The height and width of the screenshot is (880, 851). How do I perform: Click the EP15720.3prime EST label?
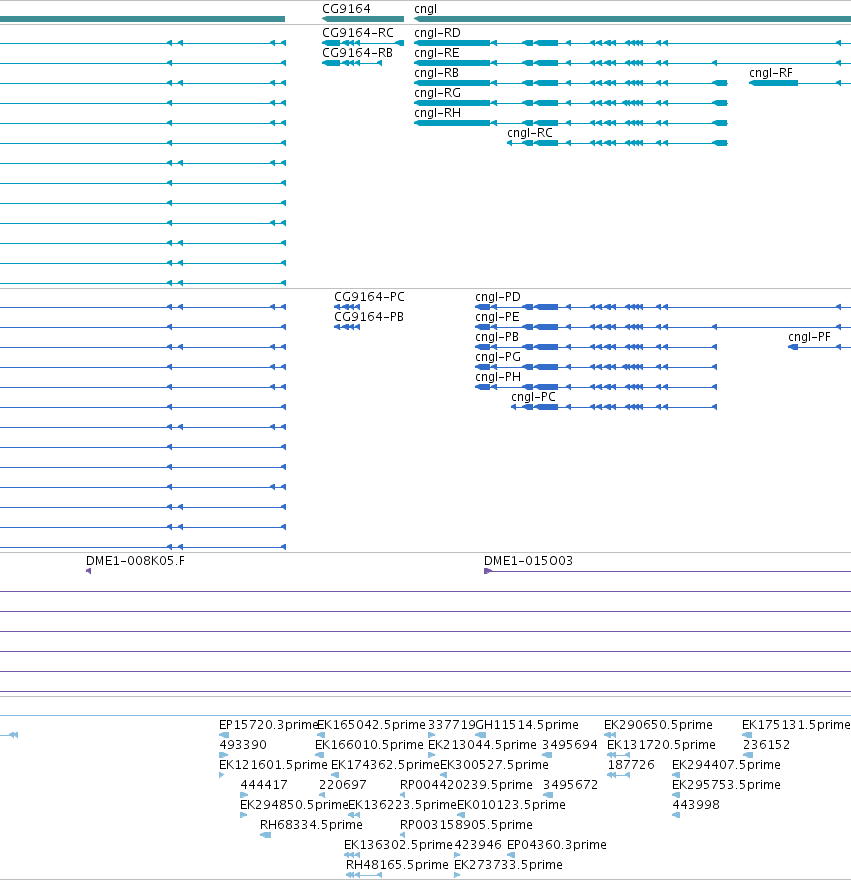(x=268, y=725)
